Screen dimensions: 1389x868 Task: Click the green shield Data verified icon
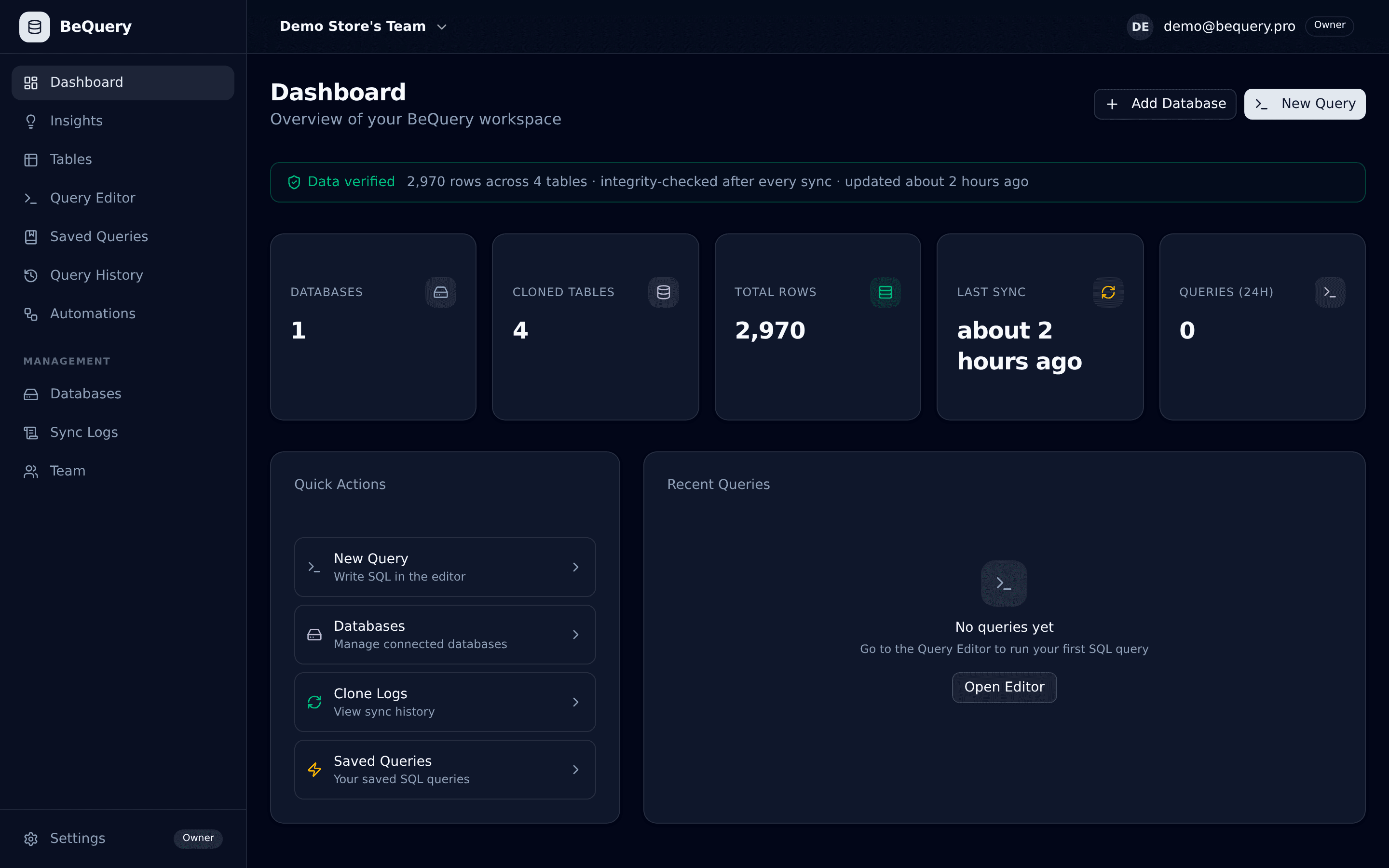coord(295,182)
